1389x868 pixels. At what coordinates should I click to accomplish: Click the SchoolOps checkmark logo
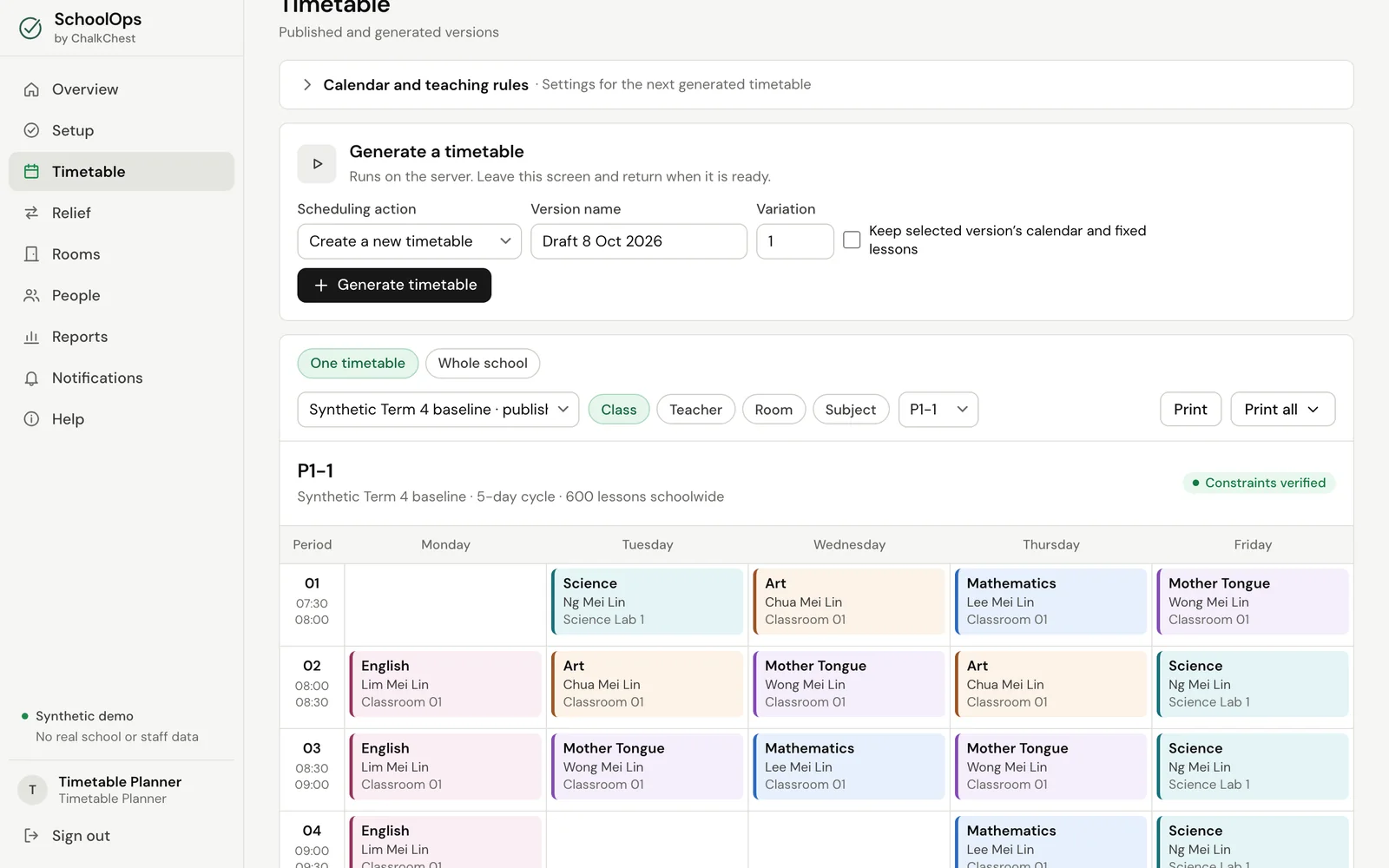coord(30,28)
